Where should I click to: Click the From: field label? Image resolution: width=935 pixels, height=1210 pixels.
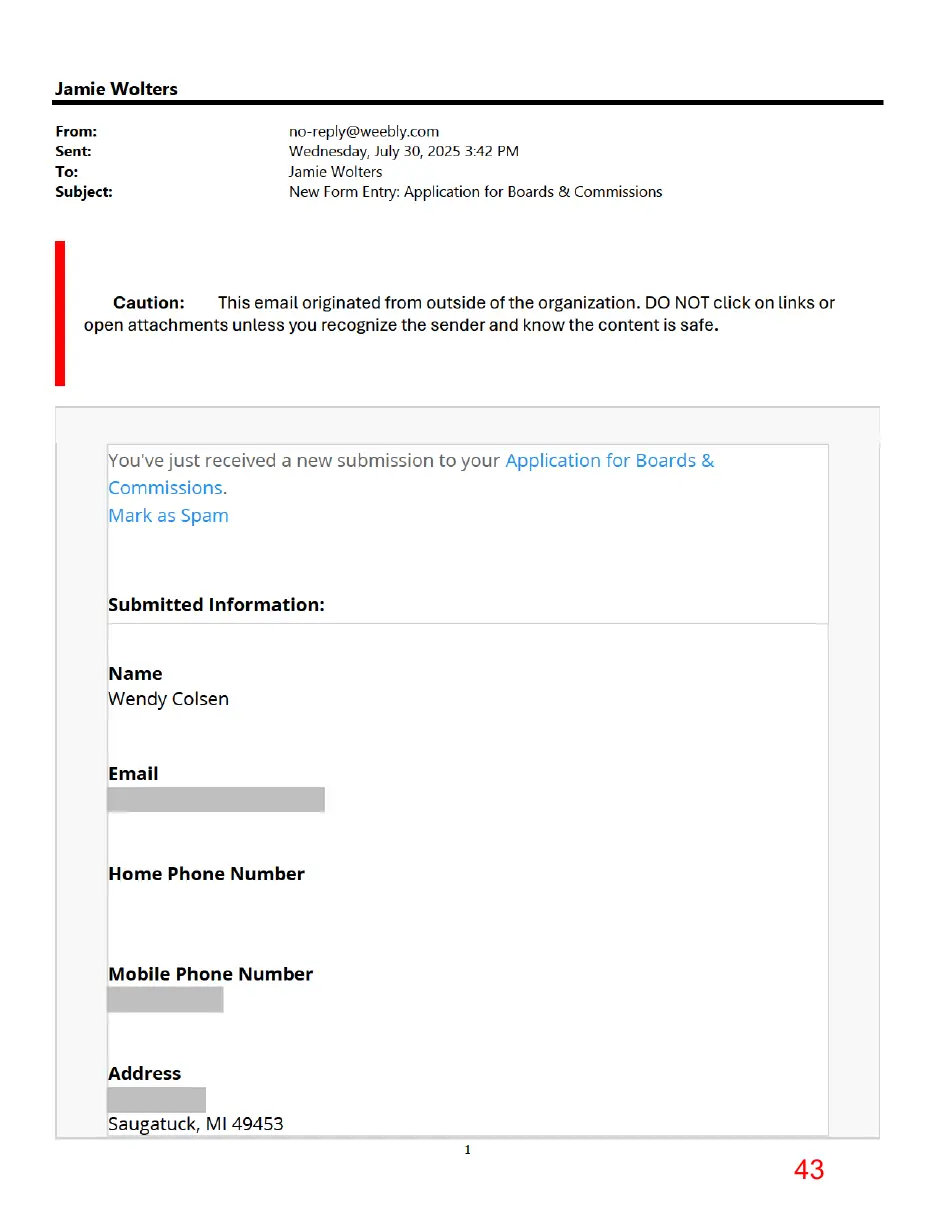pyautogui.click(x=76, y=131)
